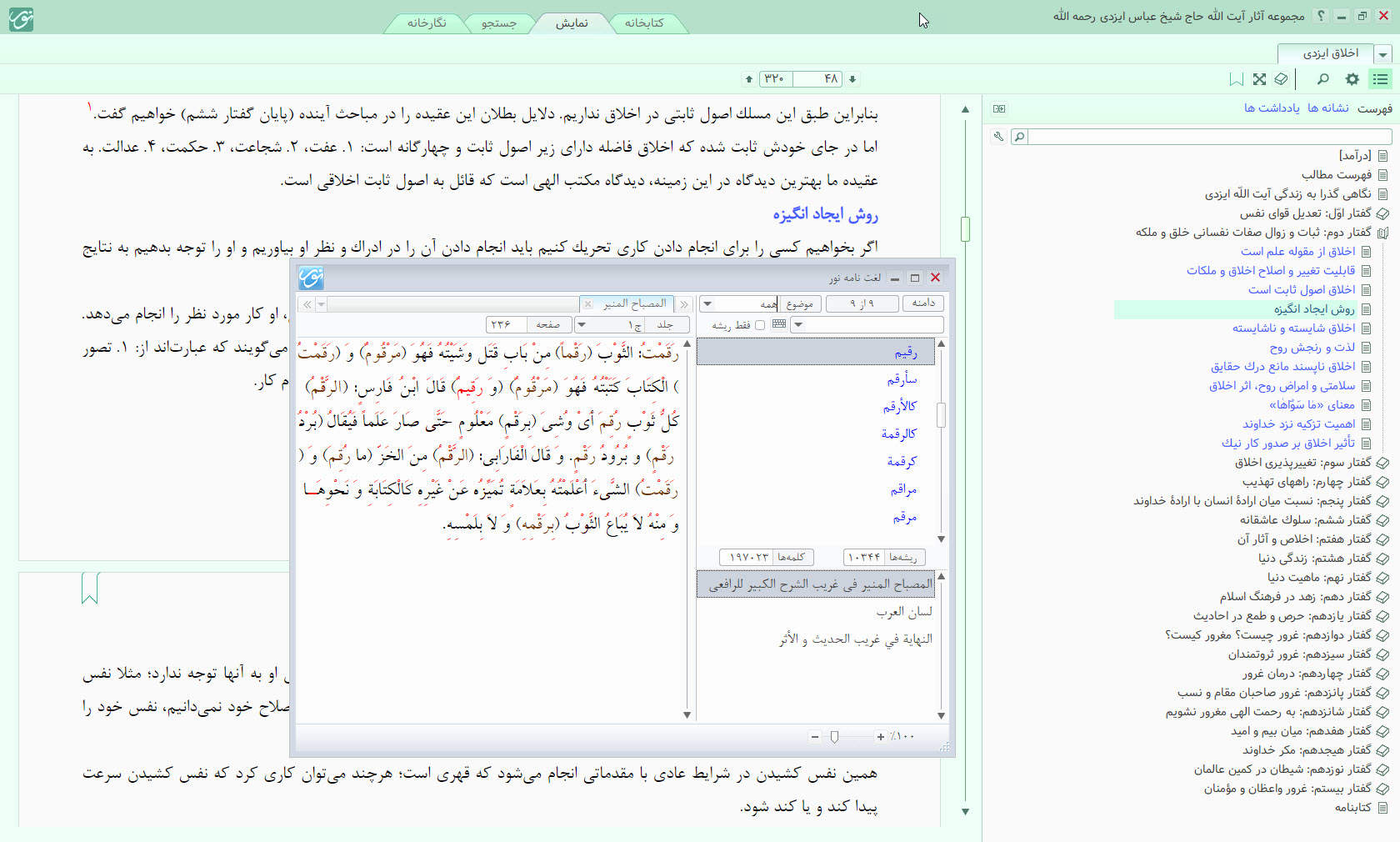Click the 'دامنه' button in dictionary window
This screenshot has width=1400, height=842.
(x=923, y=303)
